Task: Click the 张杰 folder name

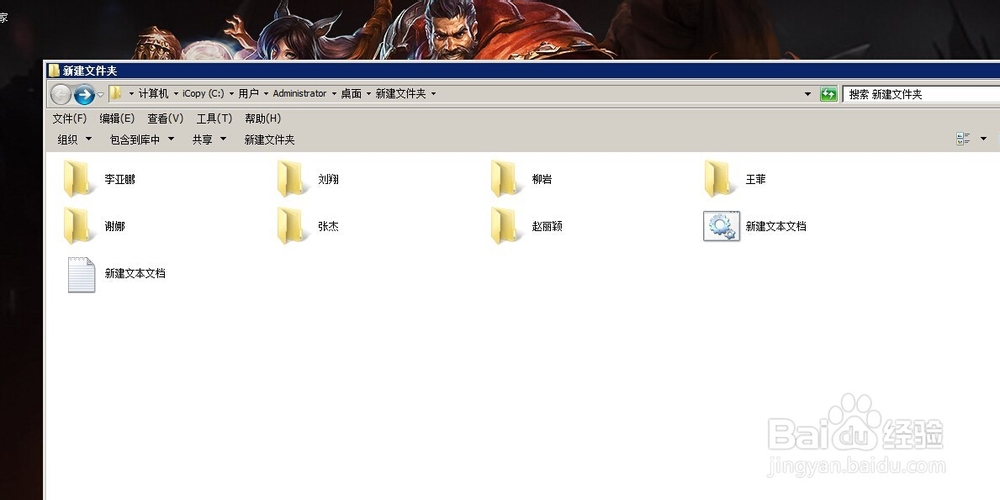Action: click(328, 226)
